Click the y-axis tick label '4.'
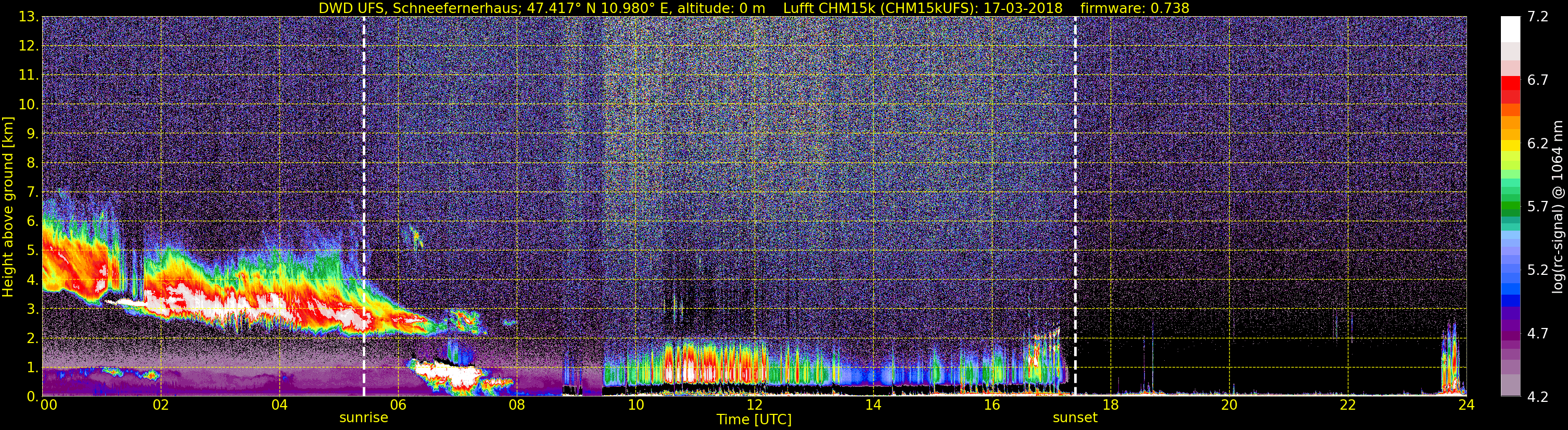This screenshot has height=430, width=1568. (33, 280)
